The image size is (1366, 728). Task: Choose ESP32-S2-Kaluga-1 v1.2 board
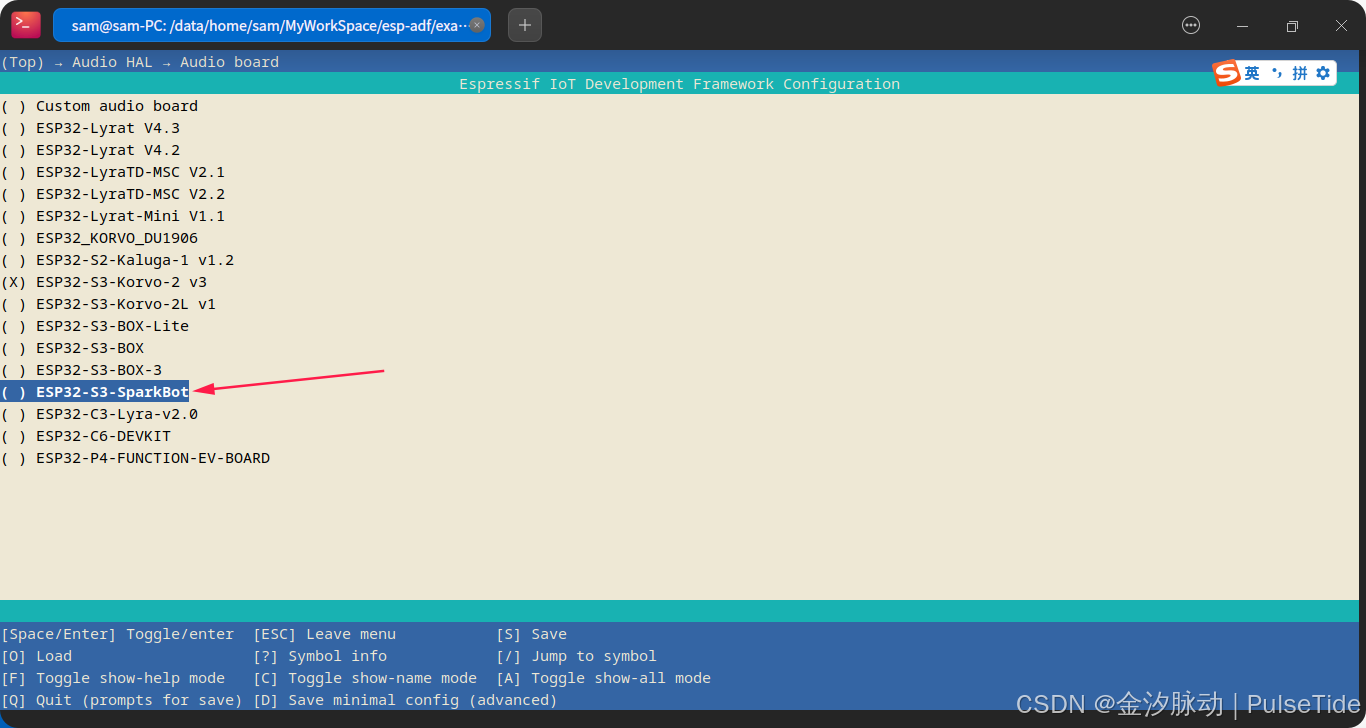(x=117, y=260)
